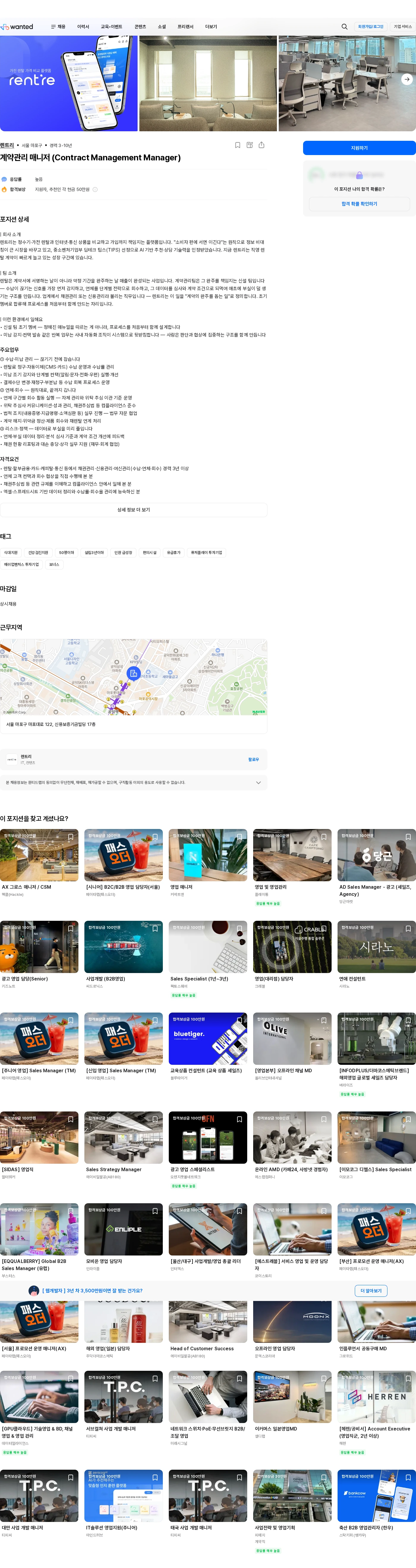Image resolution: width=416 pixels, height=1568 pixels.
Task: Bookmark the 사업개발 (B2B영업) card
Action: click(x=155, y=929)
